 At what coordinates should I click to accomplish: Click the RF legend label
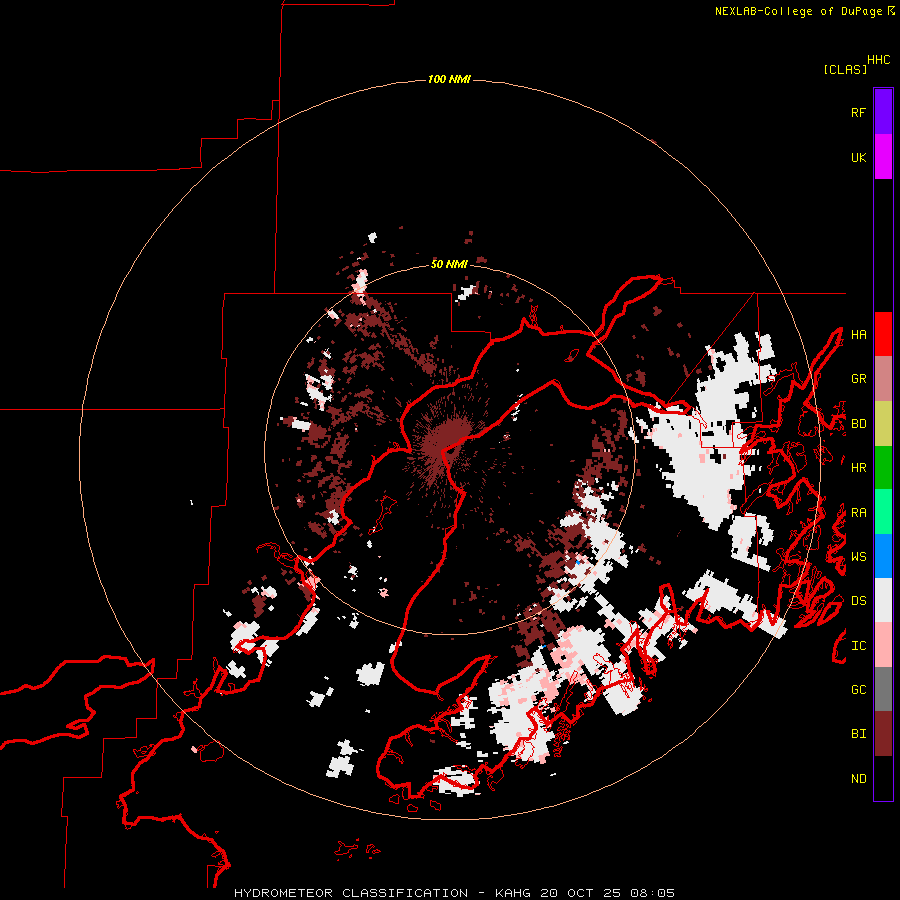click(858, 112)
